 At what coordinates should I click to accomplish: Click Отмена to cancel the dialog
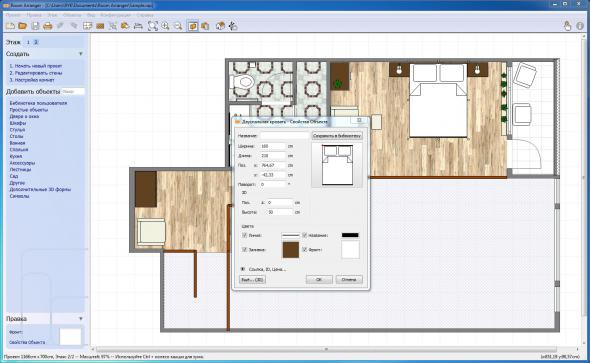click(349, 279)
